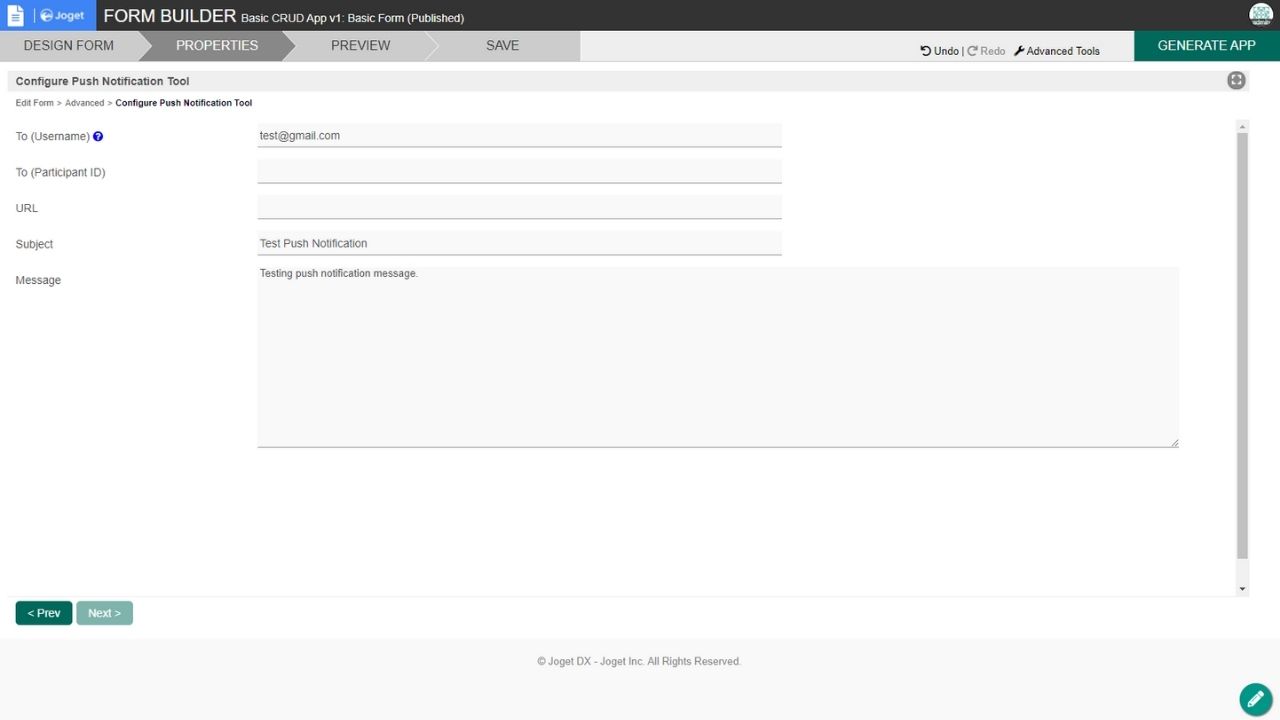
Task: Click Undo in the toolbar
Action: tap(939, 51)
